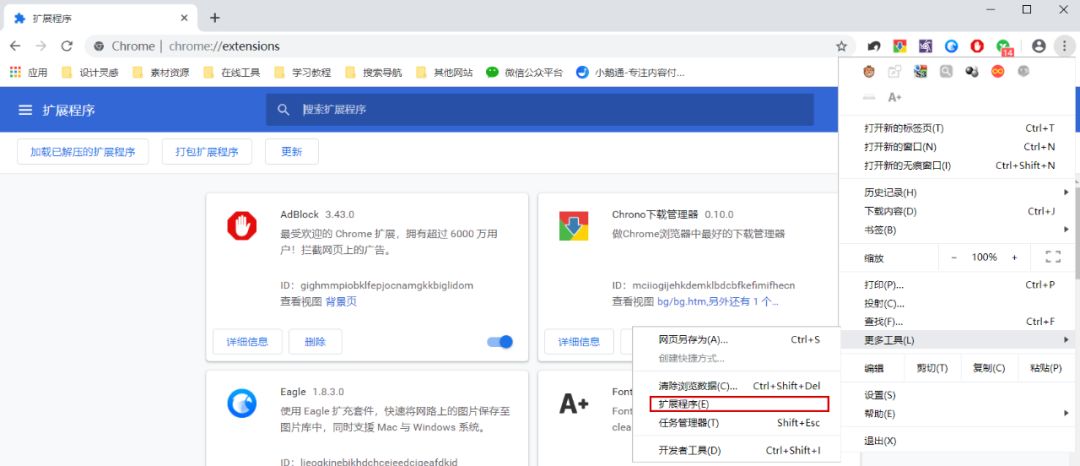Open 任务管理器(T) from the submenu
The height and width of the screenshot is (466, 1080).
coord(736,423)
